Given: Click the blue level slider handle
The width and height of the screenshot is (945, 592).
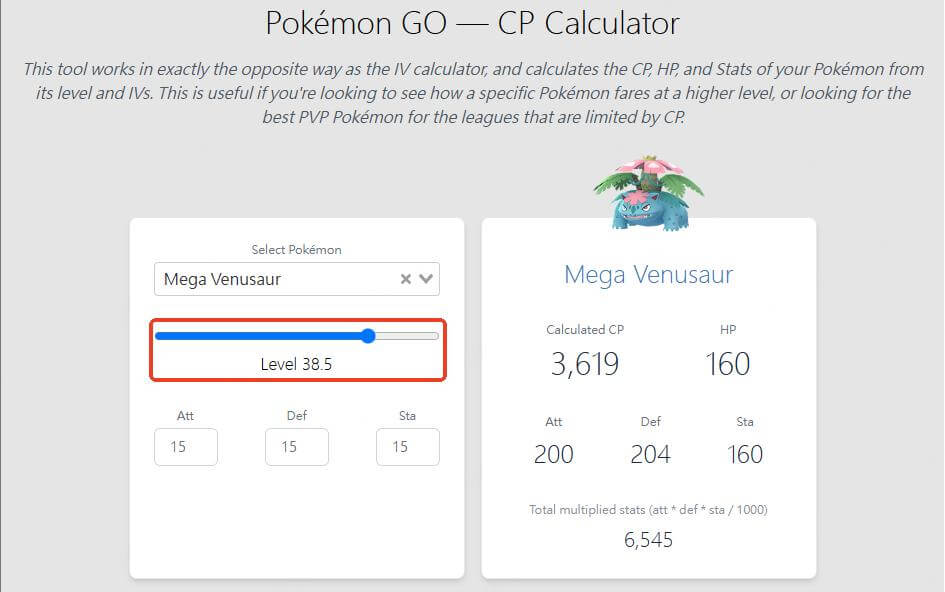Looking at the screenshot, I should click(368, 336).
